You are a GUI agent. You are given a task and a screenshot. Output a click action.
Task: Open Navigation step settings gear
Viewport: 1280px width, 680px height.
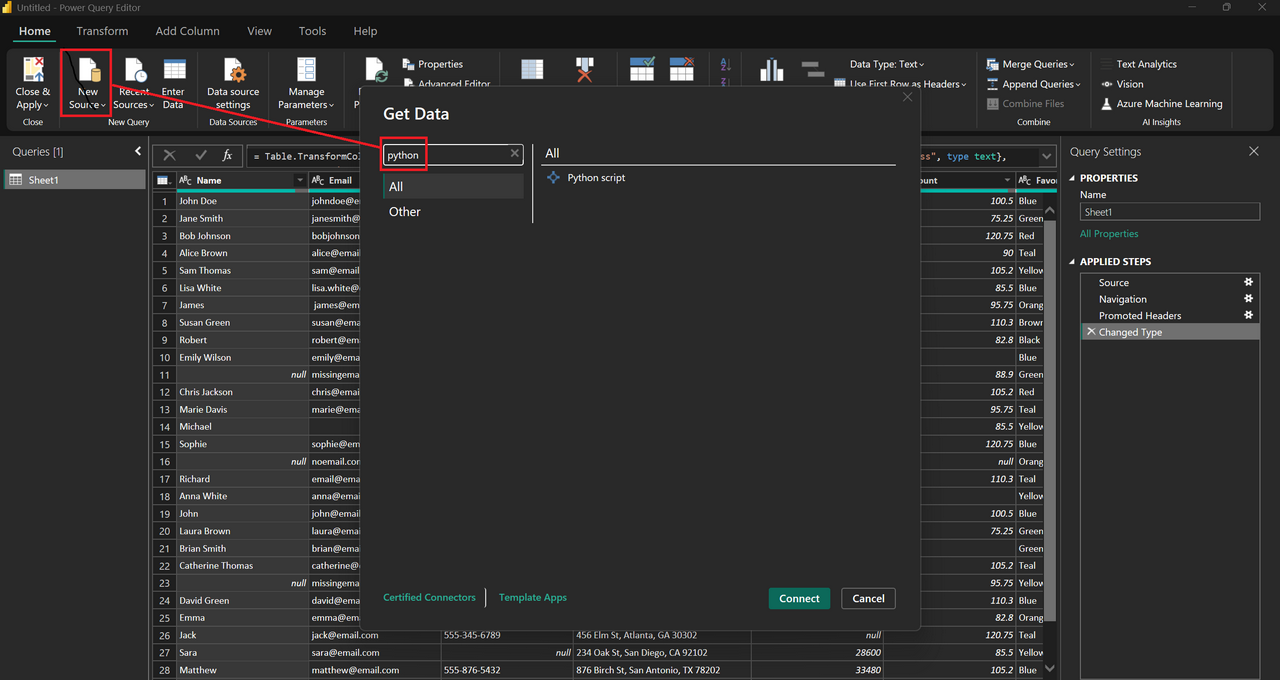click(1248, 299)
